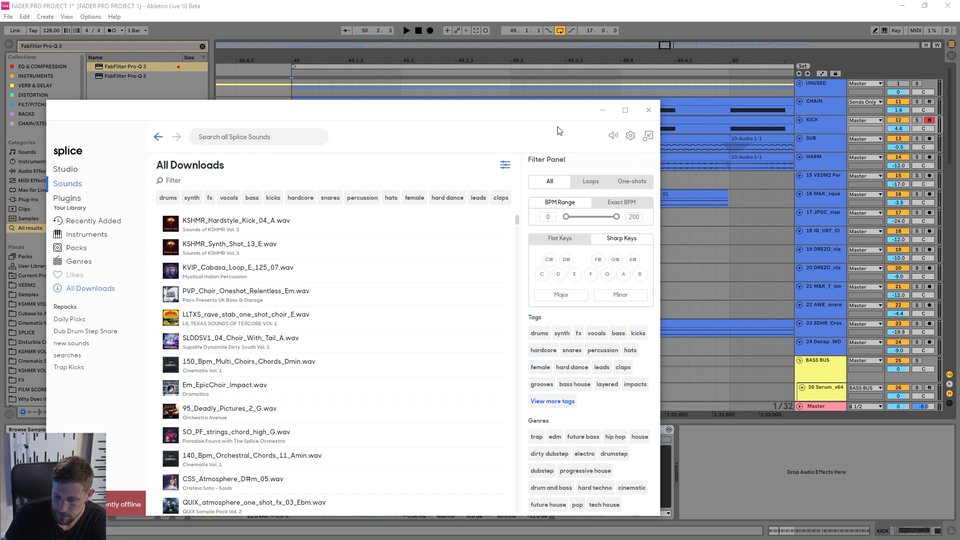This screenshot has width=960, height=540.
Task: Open Instruments in Splice library
Action: 80,234
